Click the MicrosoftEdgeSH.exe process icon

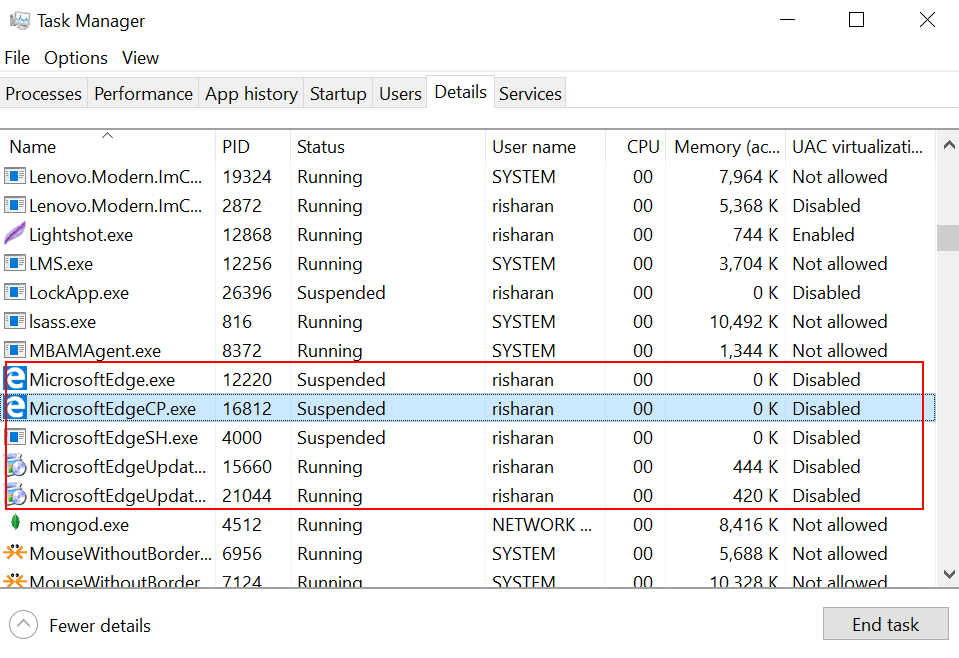[15, 437]
